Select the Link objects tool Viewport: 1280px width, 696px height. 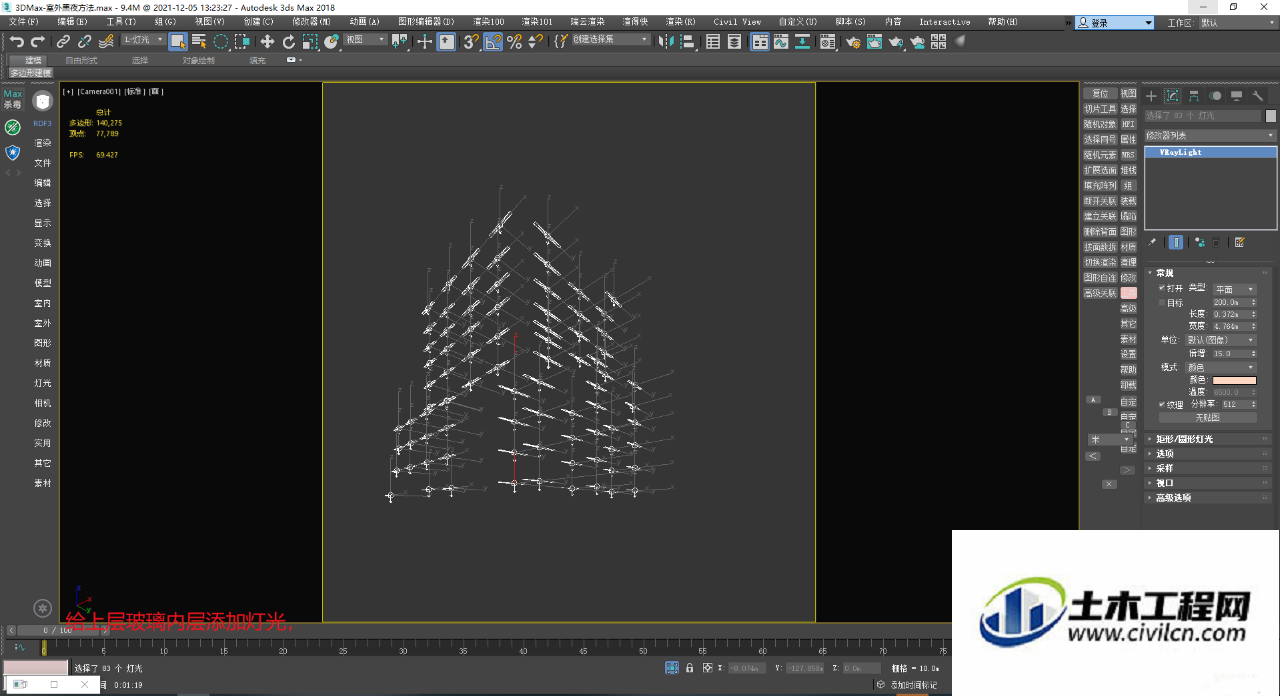pos(63,41)
